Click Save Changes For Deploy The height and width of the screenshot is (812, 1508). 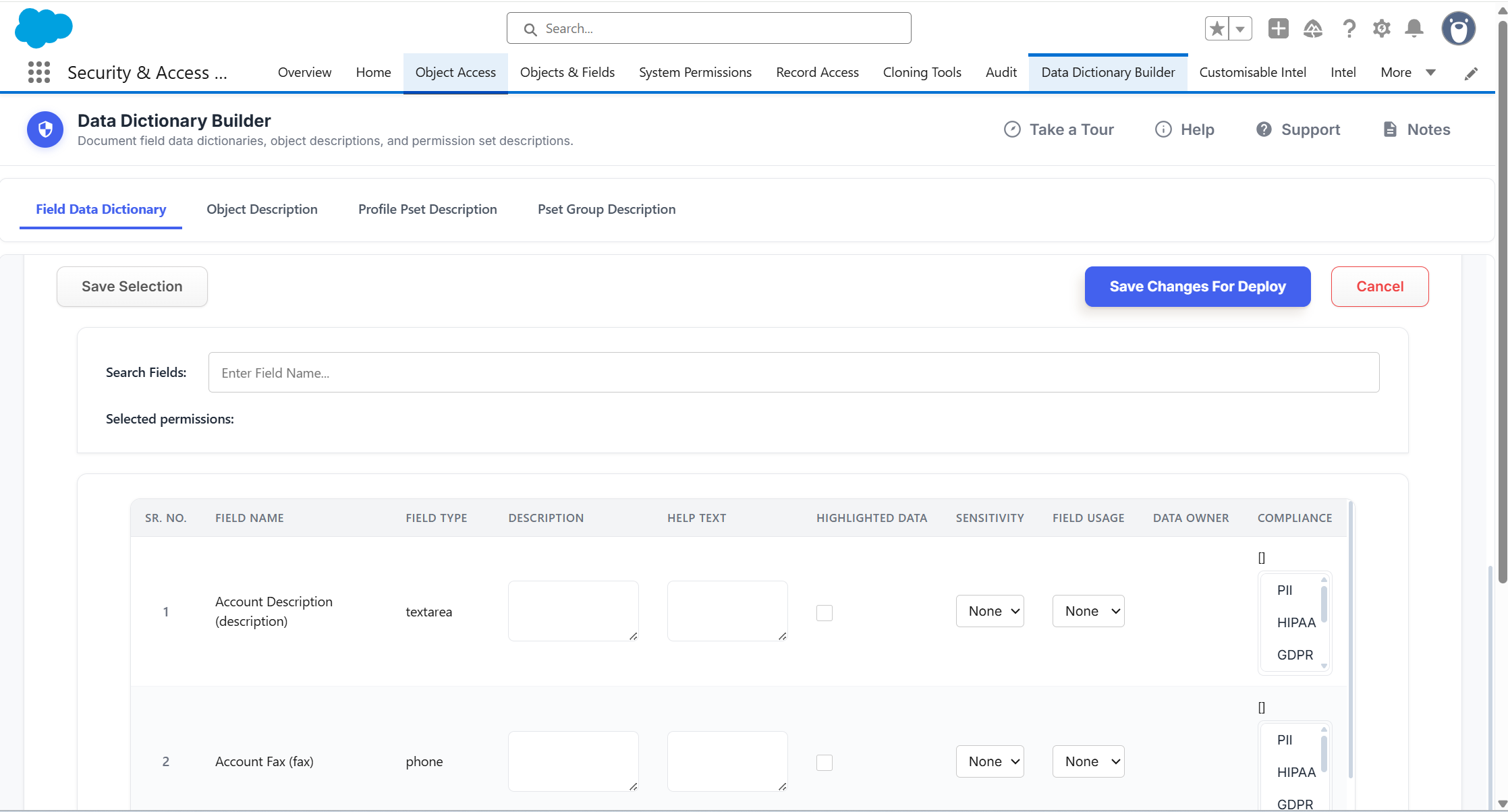(x=1198, y=287)
